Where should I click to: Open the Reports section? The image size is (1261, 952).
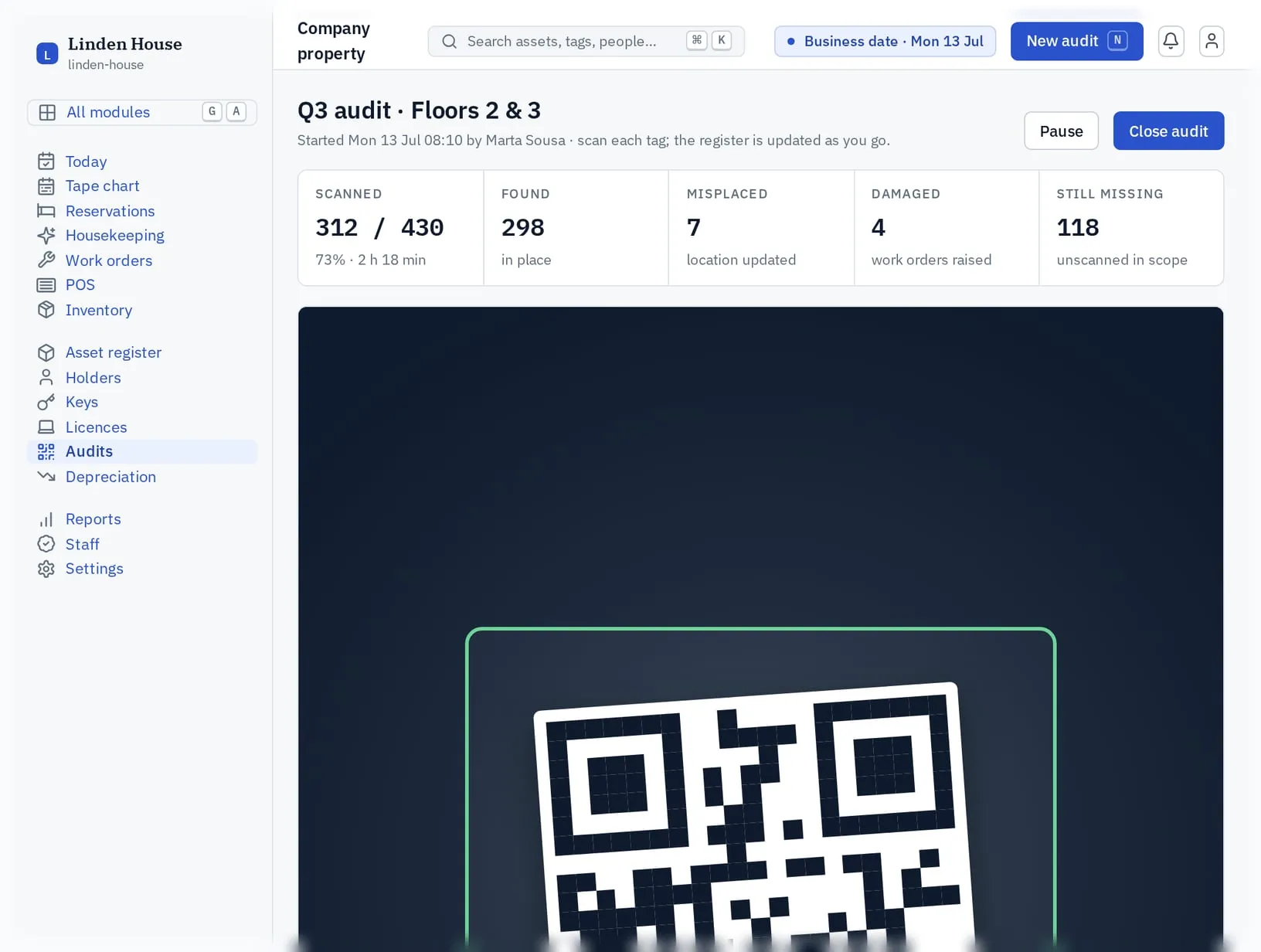142,519
